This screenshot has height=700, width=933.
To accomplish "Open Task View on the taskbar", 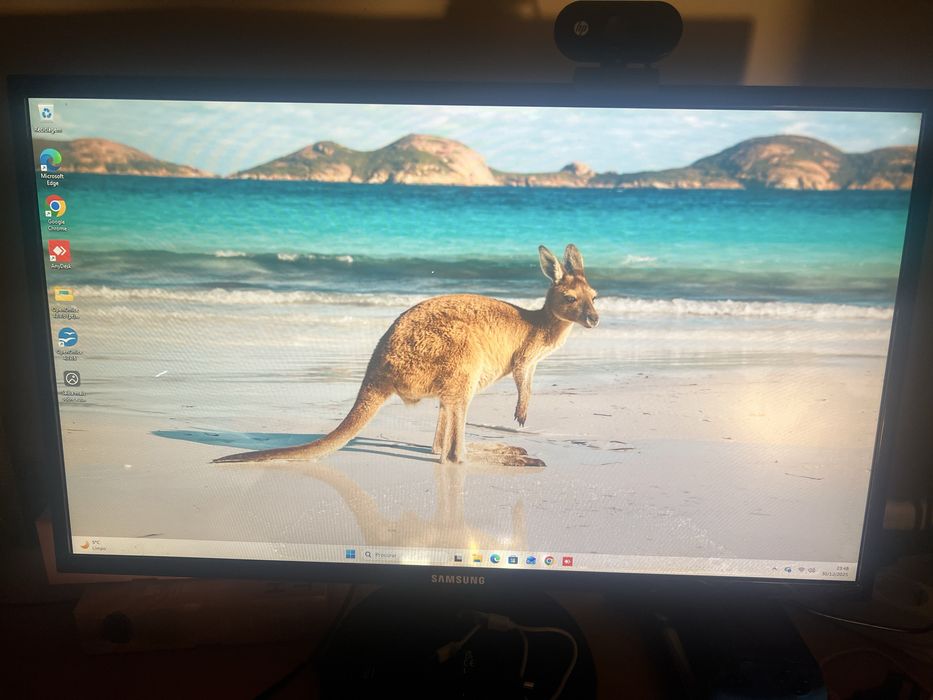I will (458, 558).
